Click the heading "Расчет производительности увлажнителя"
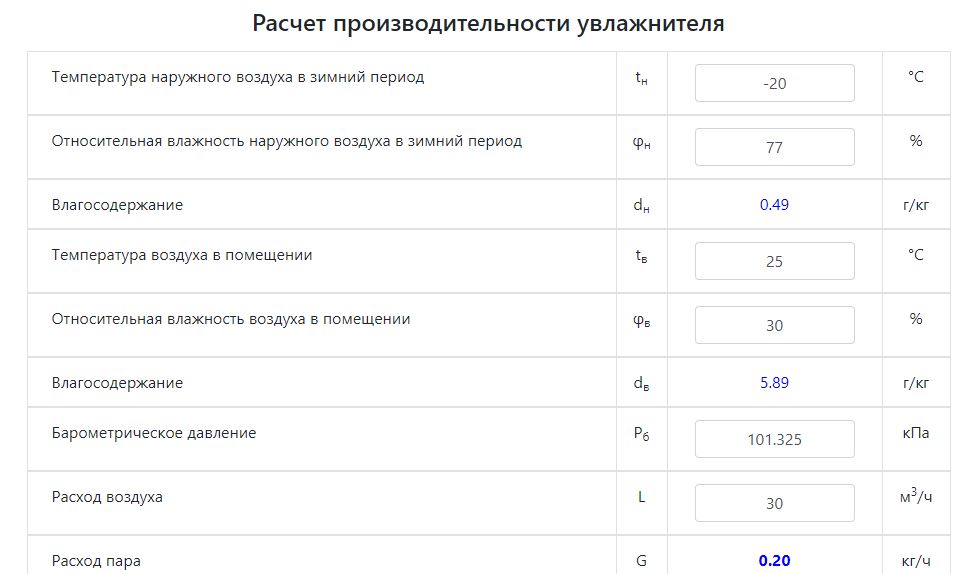 tap(488, 24)
